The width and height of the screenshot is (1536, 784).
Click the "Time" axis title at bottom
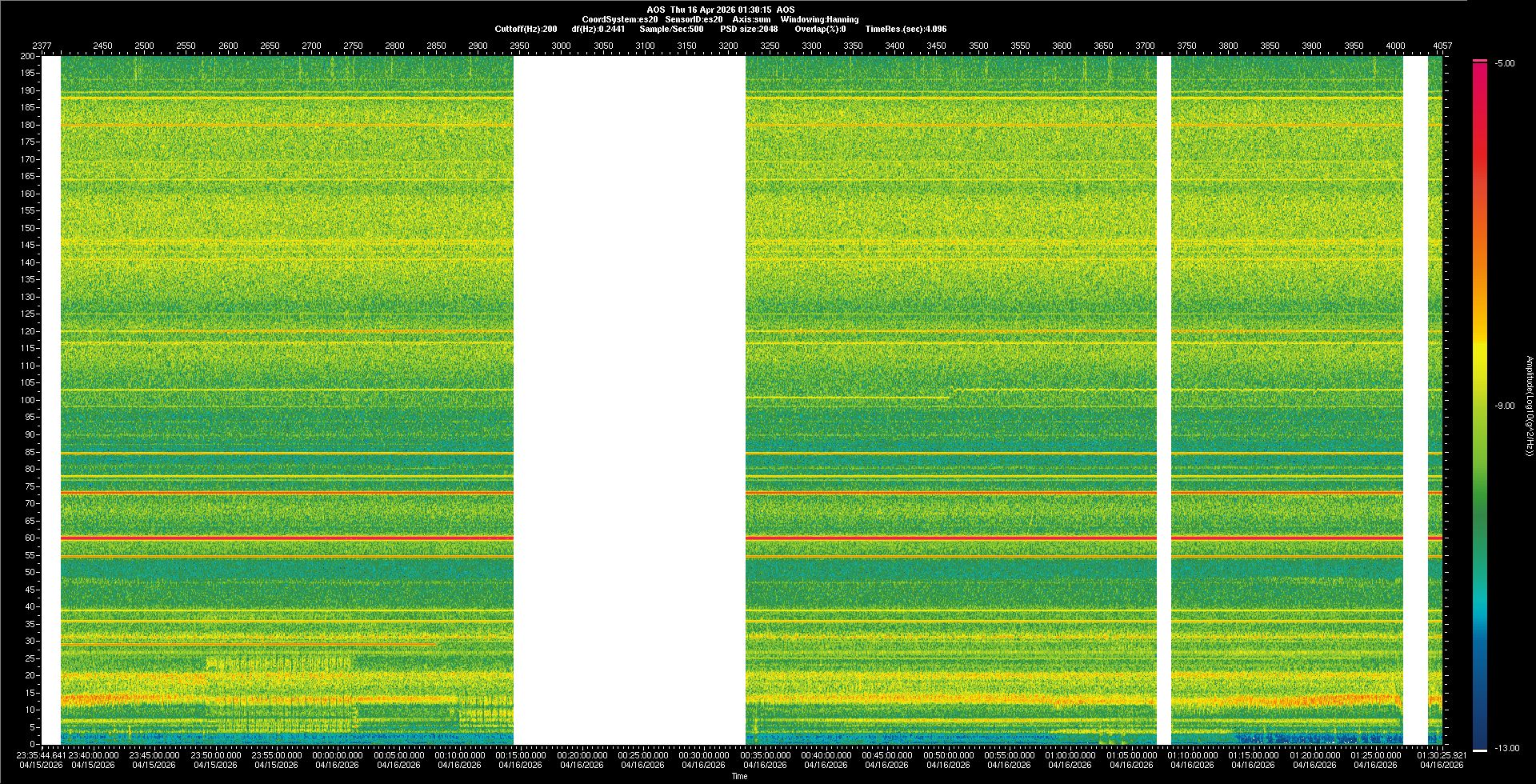click(739, 776)
